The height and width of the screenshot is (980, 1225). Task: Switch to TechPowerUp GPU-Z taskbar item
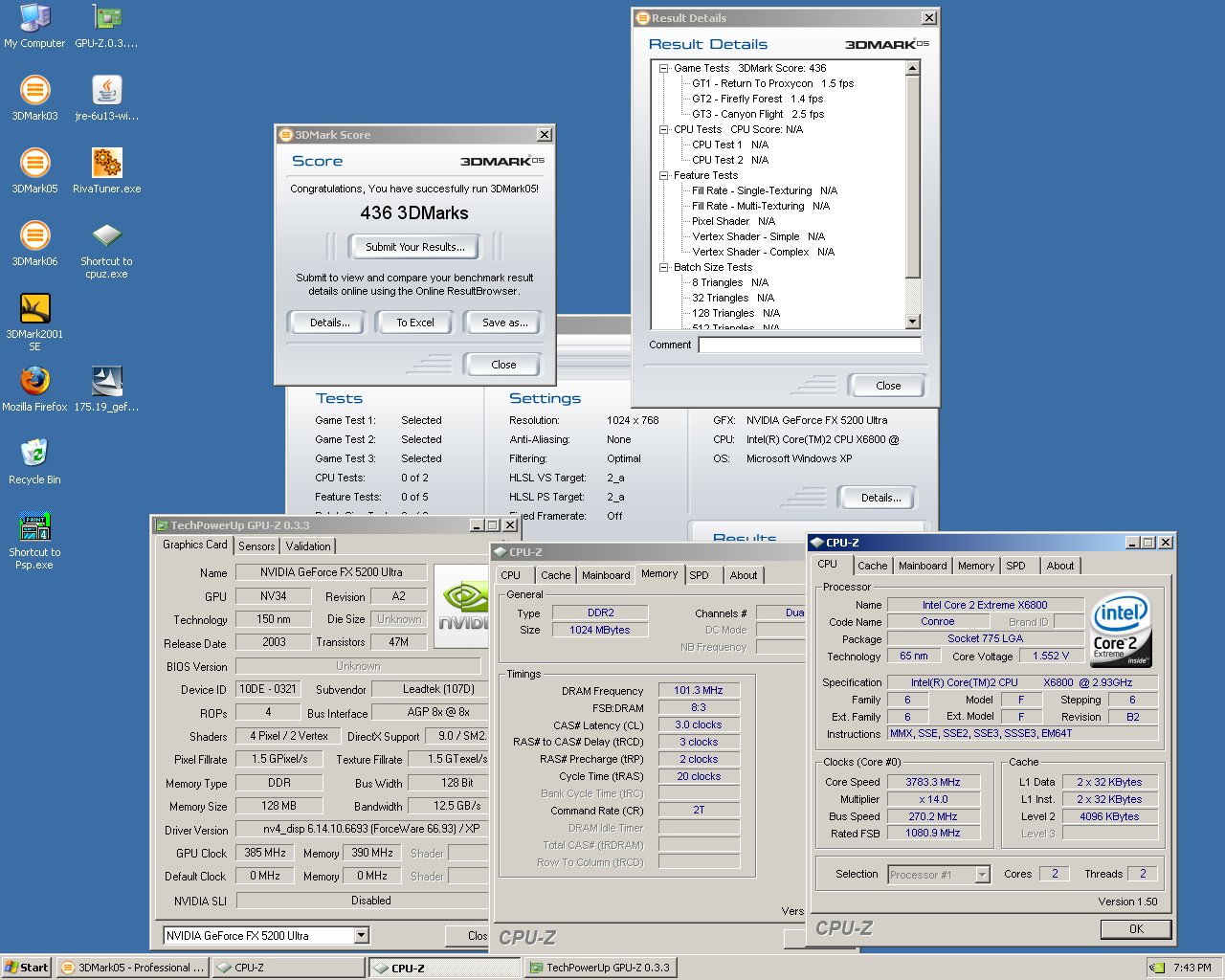tap(600, 968)
